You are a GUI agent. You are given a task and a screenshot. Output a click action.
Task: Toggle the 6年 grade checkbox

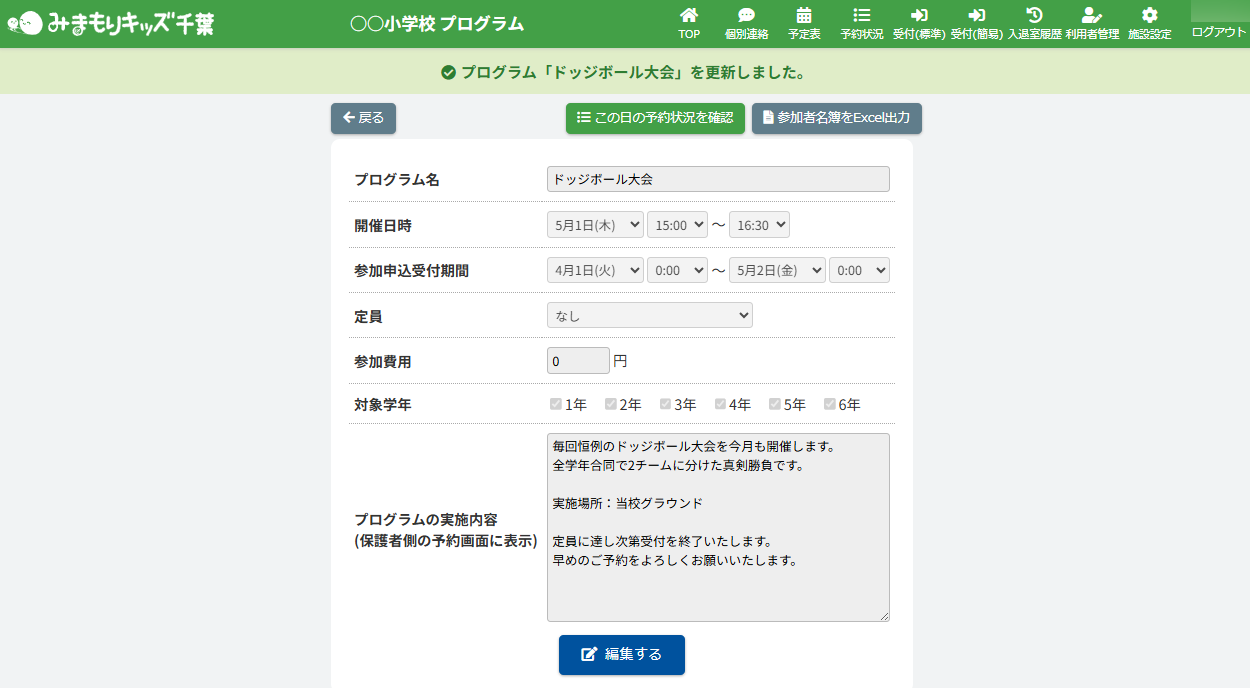[x=830, y=405]
